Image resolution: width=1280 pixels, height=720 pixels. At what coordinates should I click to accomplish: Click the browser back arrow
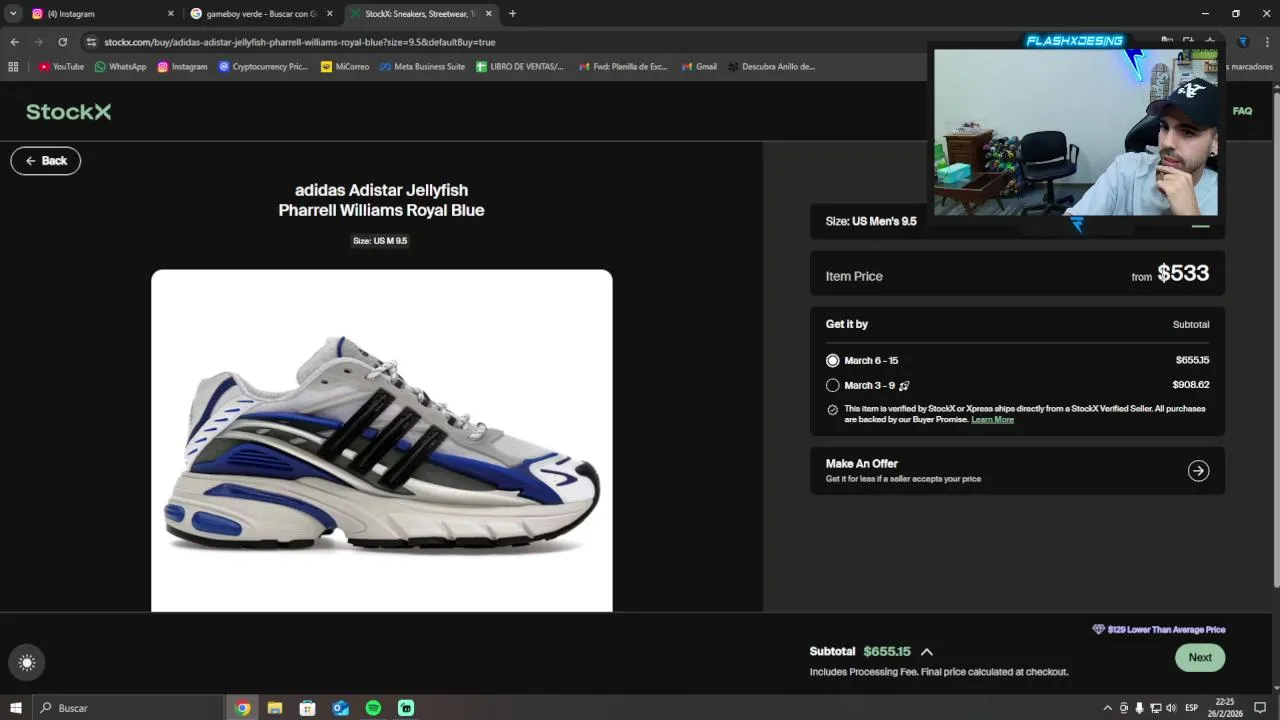[14, 42]
